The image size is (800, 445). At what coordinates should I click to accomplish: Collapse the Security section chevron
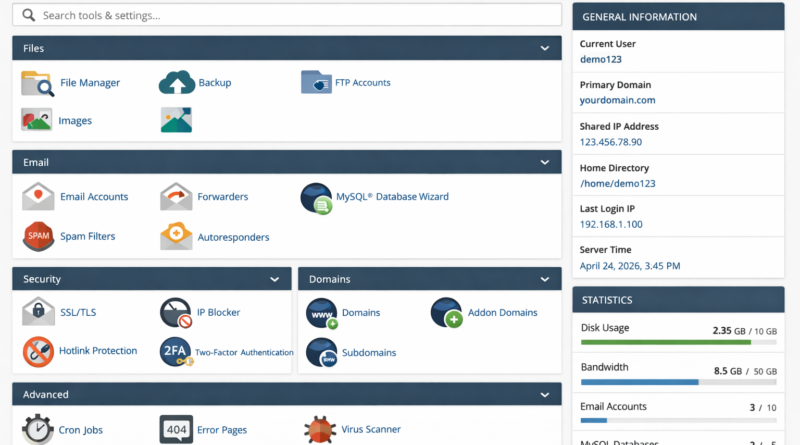274,279
